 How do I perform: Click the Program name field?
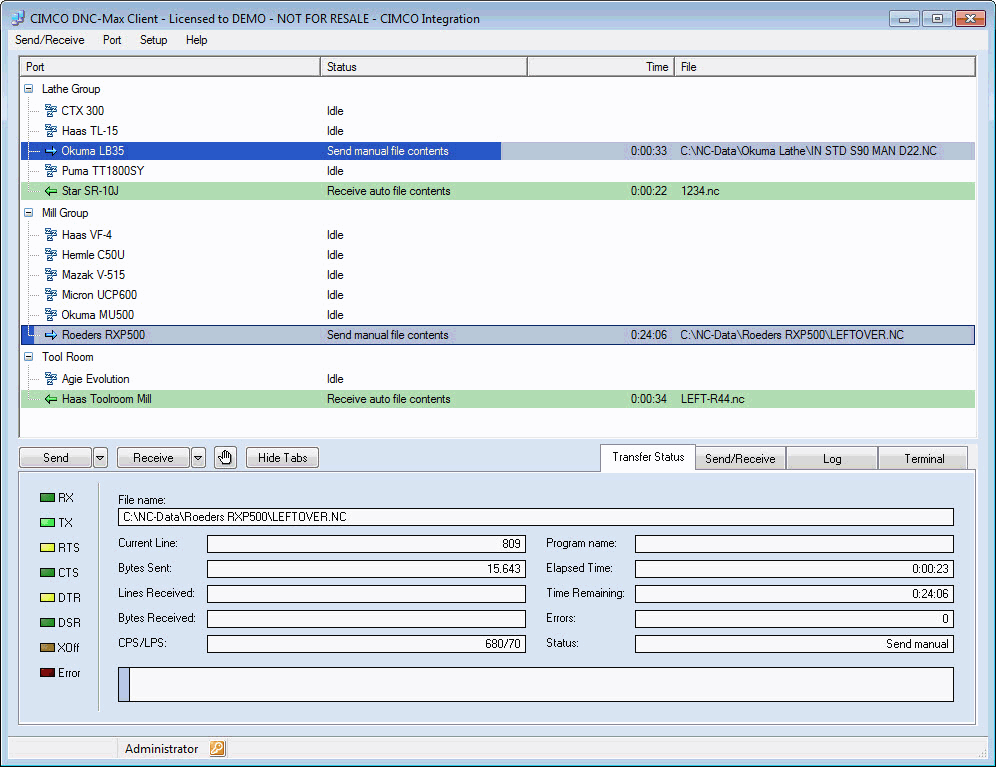click(795, 544)
